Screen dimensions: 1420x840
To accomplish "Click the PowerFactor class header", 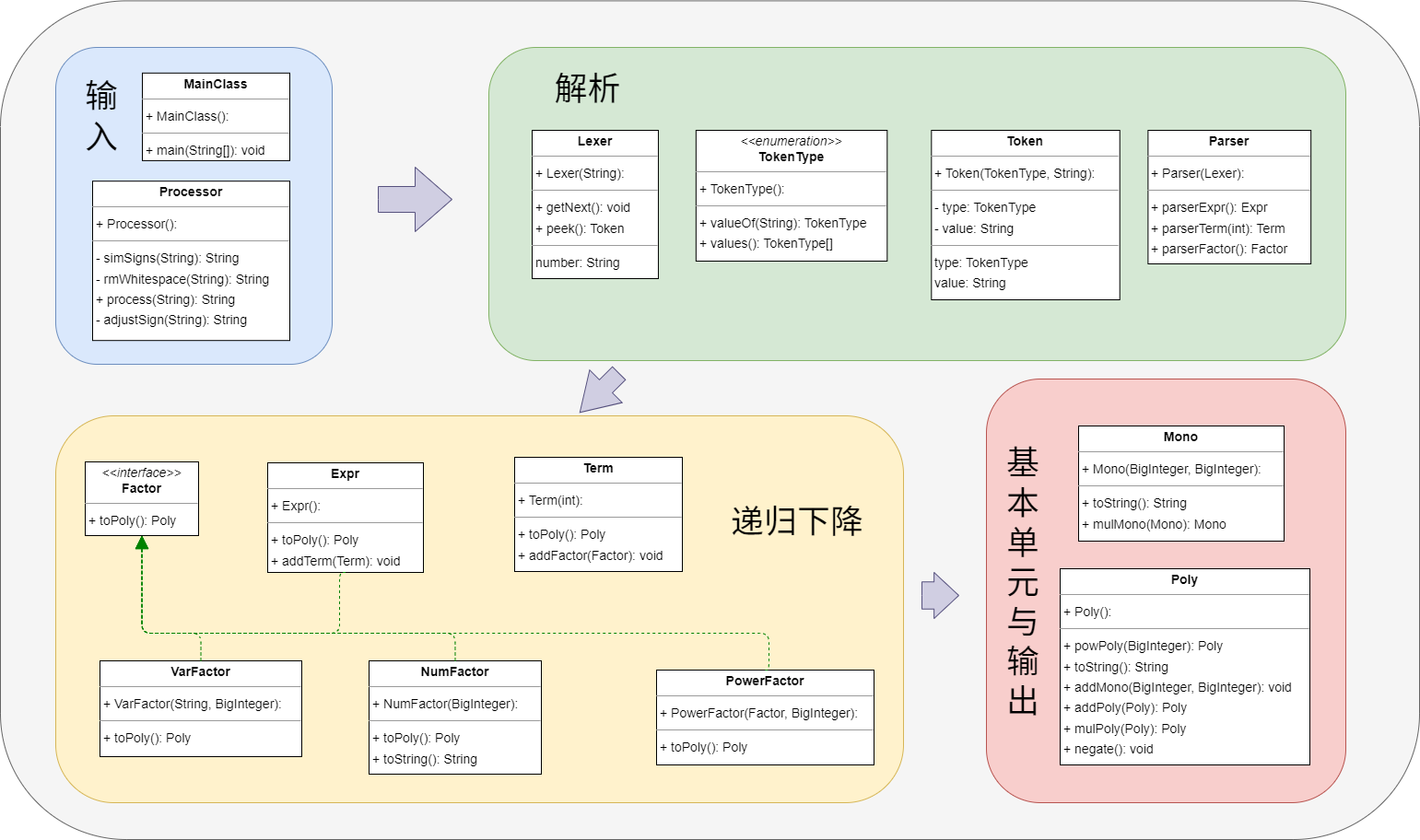I will [x=765, y=682].
